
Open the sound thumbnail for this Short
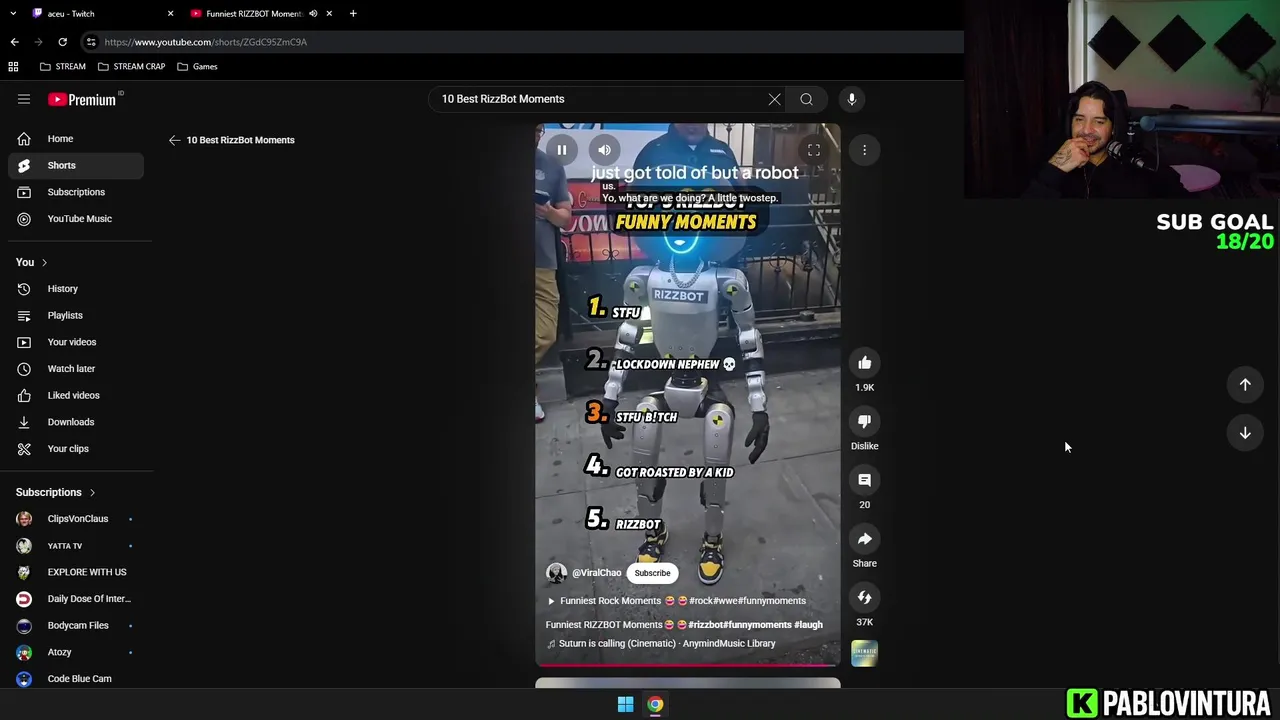pos(865,654)
